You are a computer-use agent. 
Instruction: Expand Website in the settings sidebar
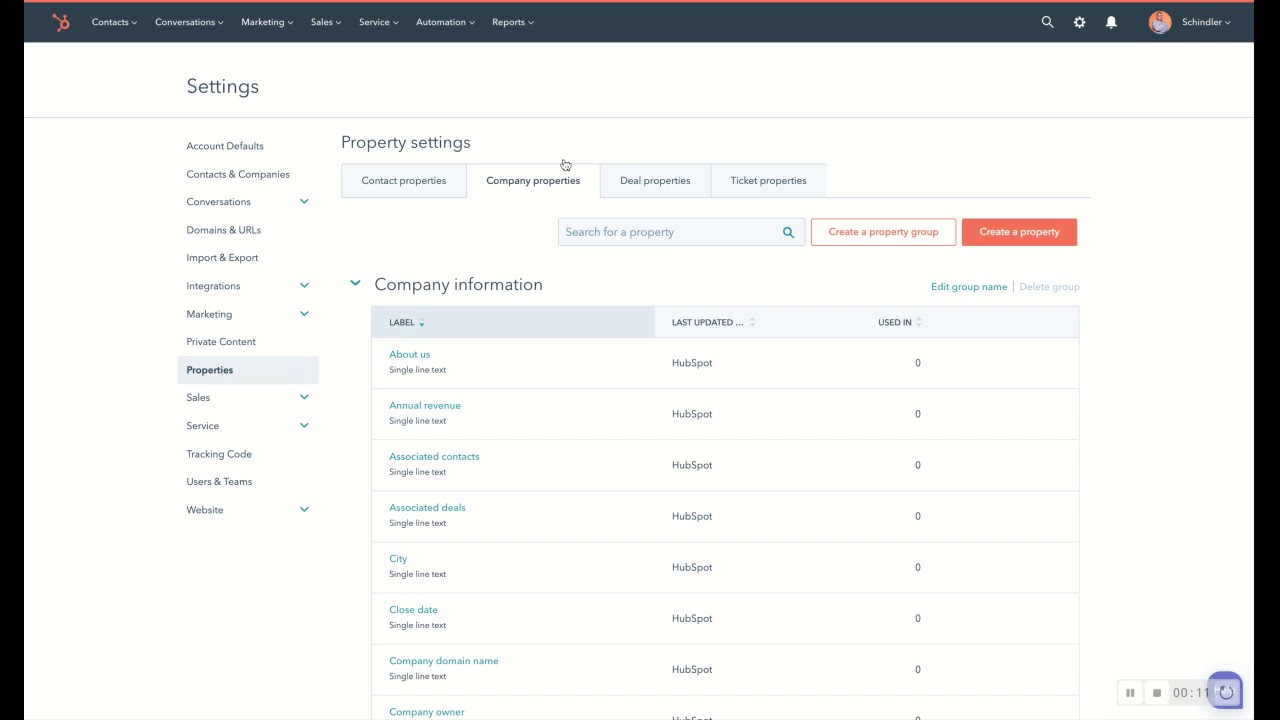point(304,510)
